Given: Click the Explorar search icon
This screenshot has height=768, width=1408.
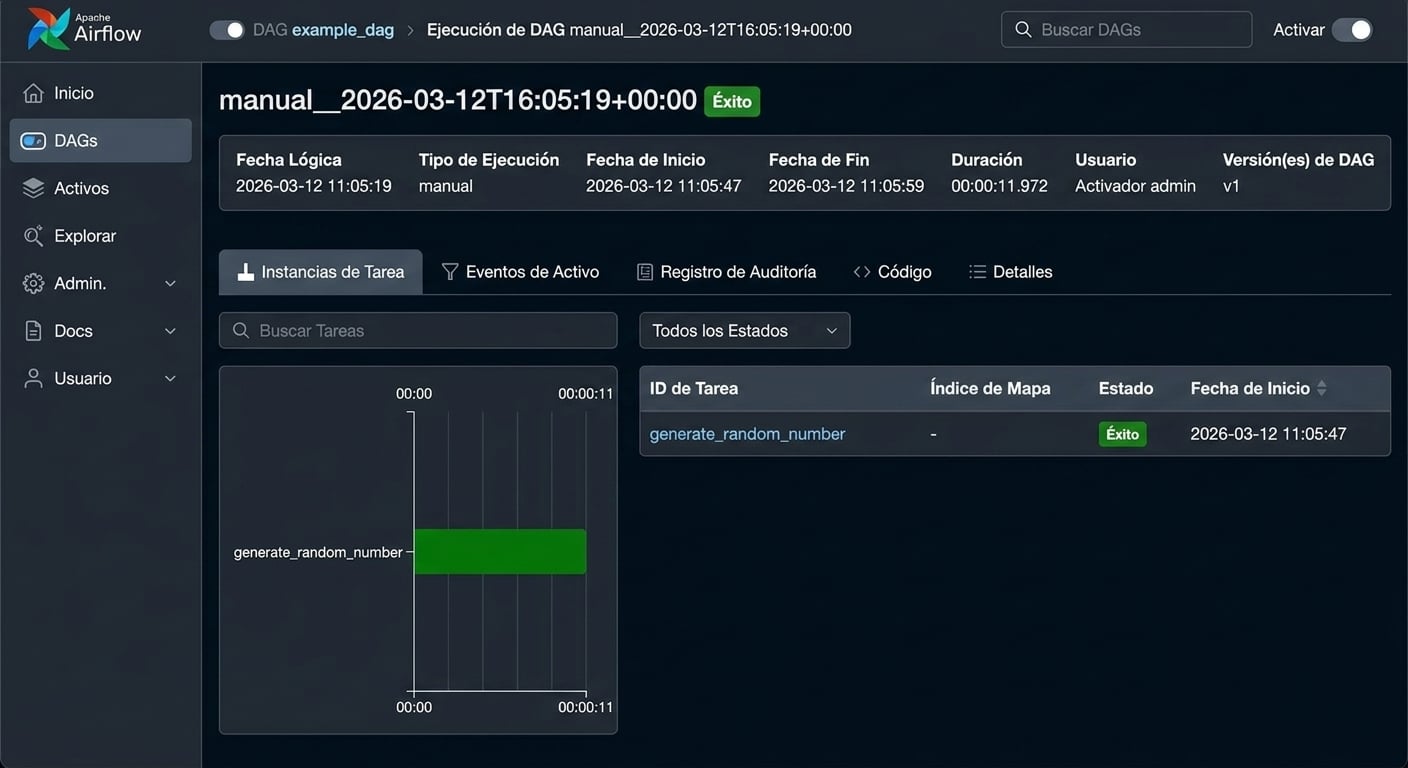Looking at the screenshot, I should 33,236.
